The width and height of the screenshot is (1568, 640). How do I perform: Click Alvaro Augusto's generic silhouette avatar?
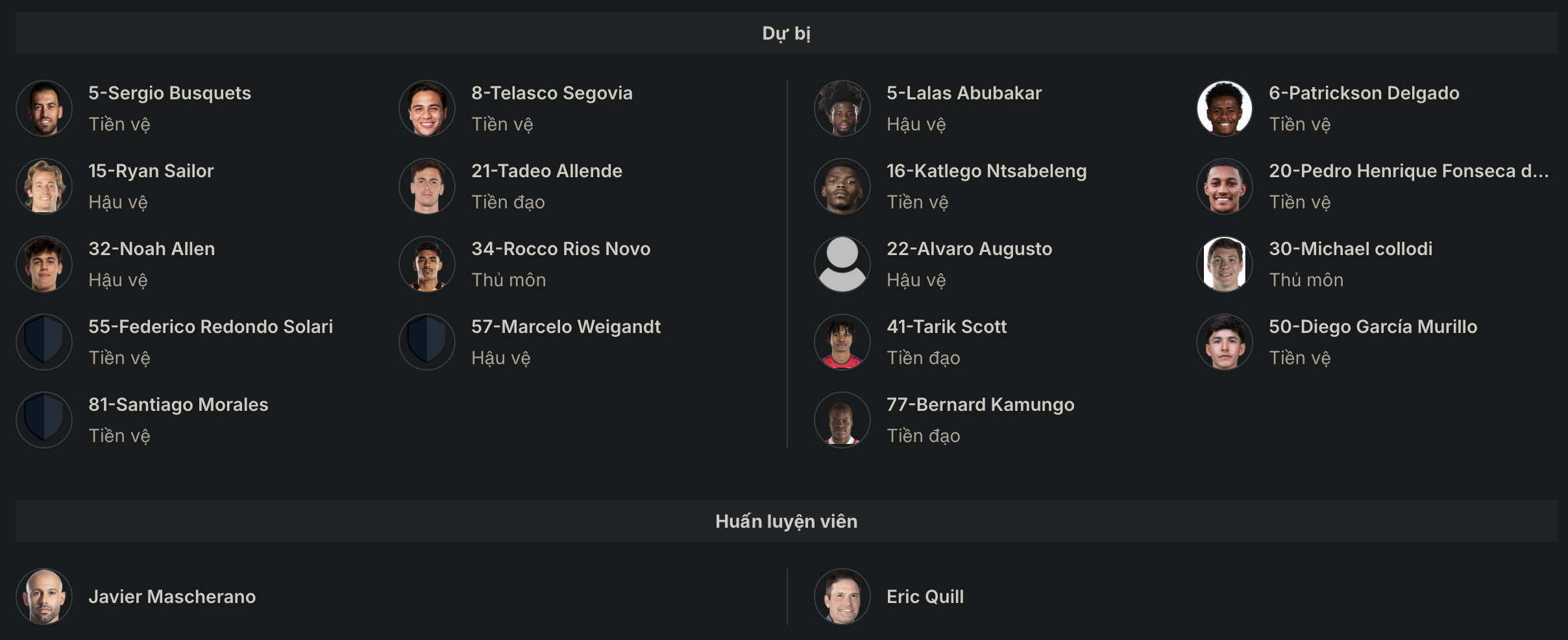(842, 264)
